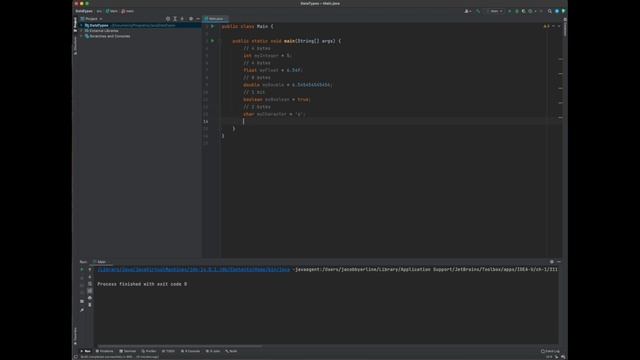
Task: Click the Debug bug toolbar icon
Action: [517, 11]
